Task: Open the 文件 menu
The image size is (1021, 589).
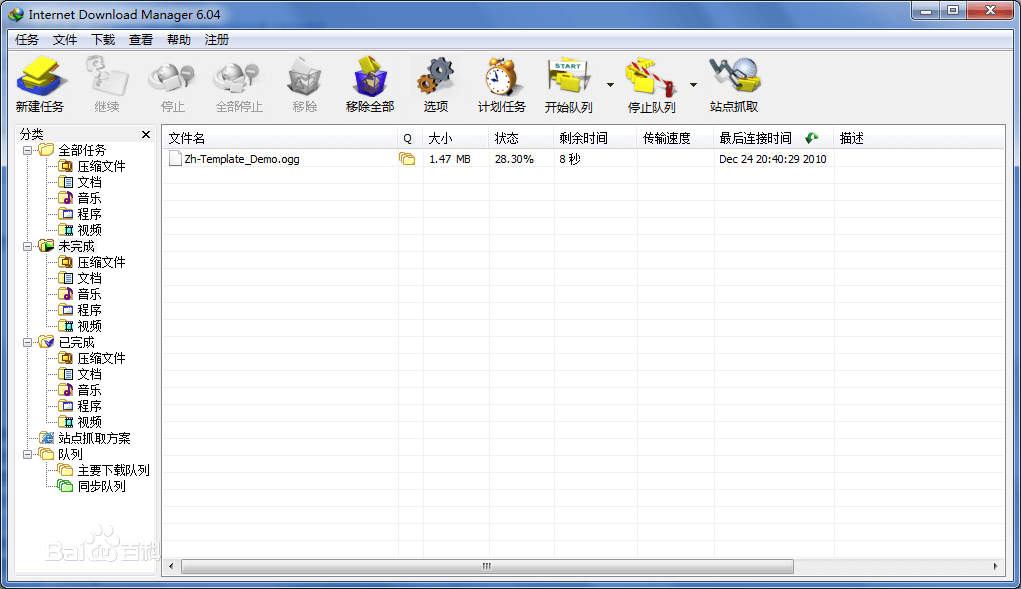Action: pyautogui.click(x=64, y=40)
